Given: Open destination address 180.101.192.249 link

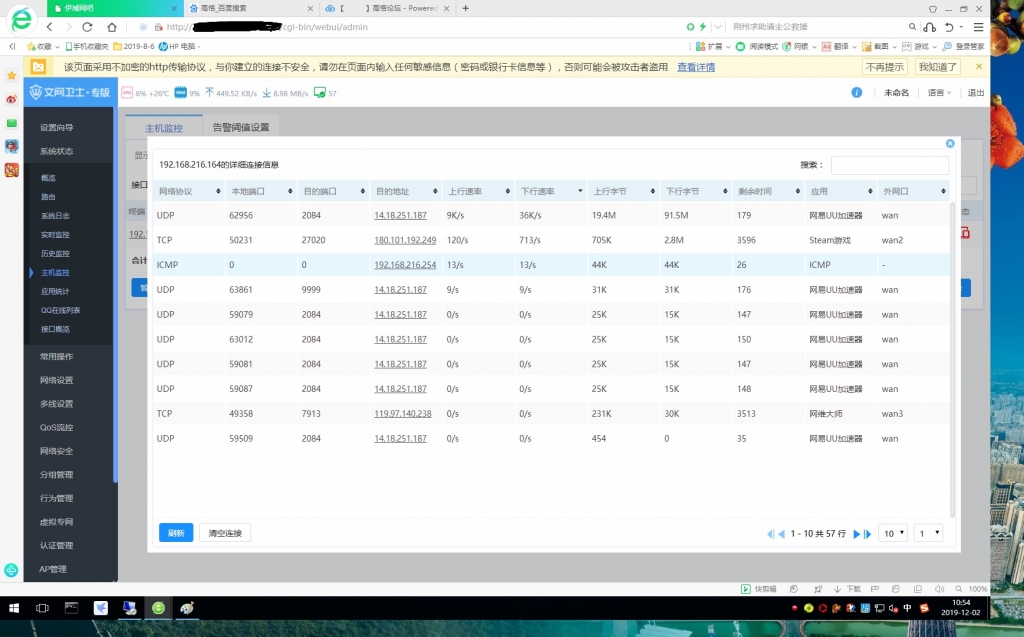Looking at the screenshot, I should tap(405, 240).
